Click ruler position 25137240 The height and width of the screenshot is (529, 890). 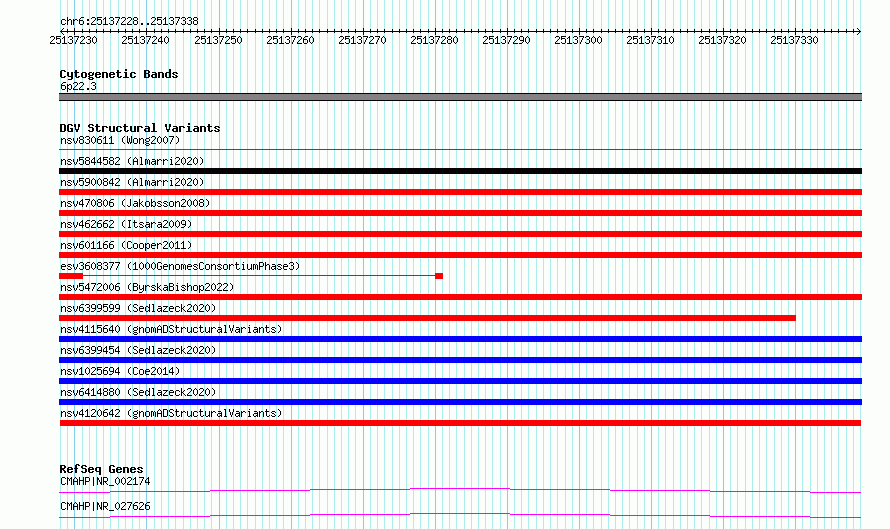click(x=145, y=40)
